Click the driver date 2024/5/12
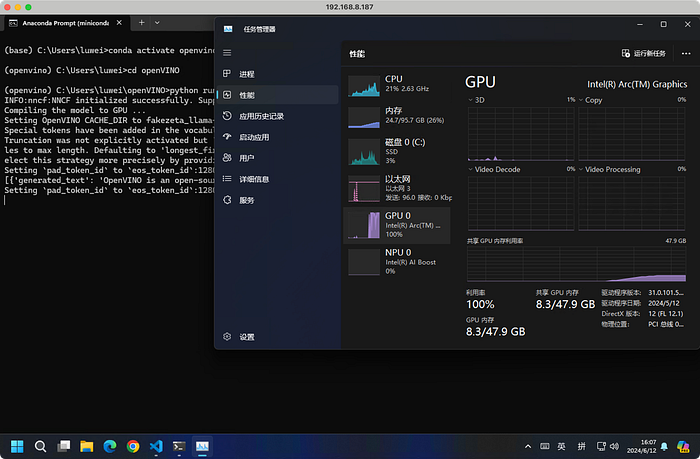The image size is (700, 459). pyautogui.click(x=664, y=303)
